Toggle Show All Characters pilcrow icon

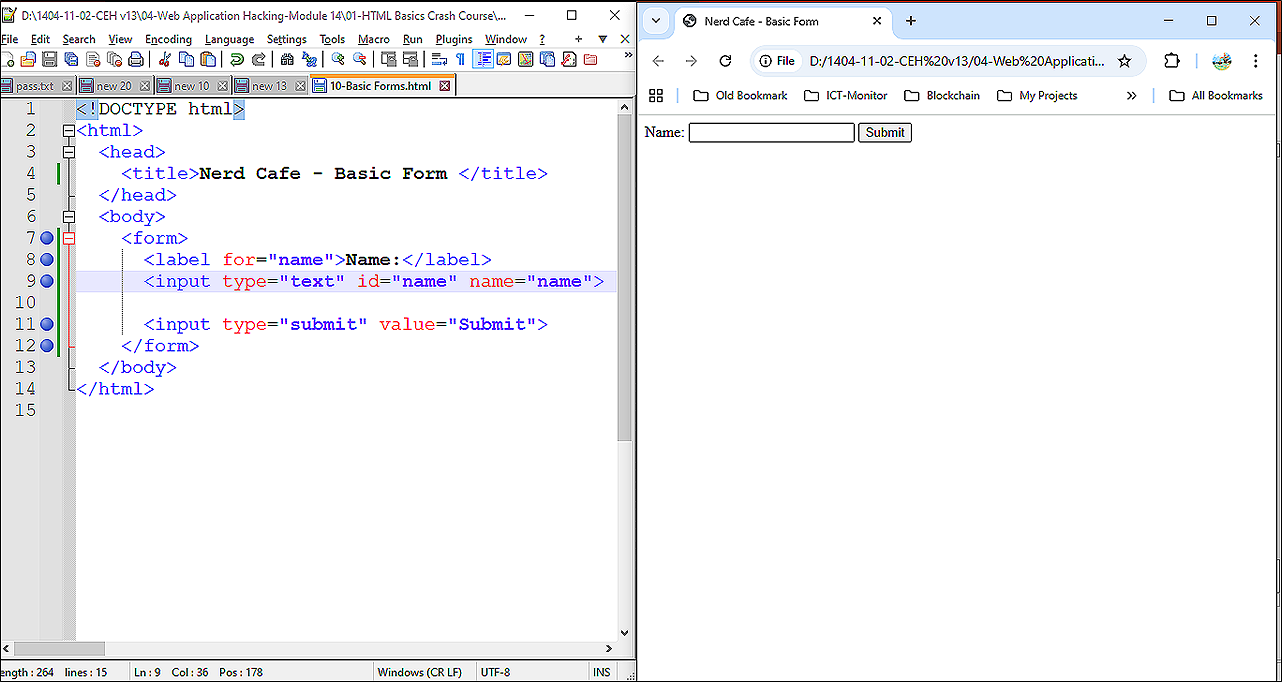[460, 60]
